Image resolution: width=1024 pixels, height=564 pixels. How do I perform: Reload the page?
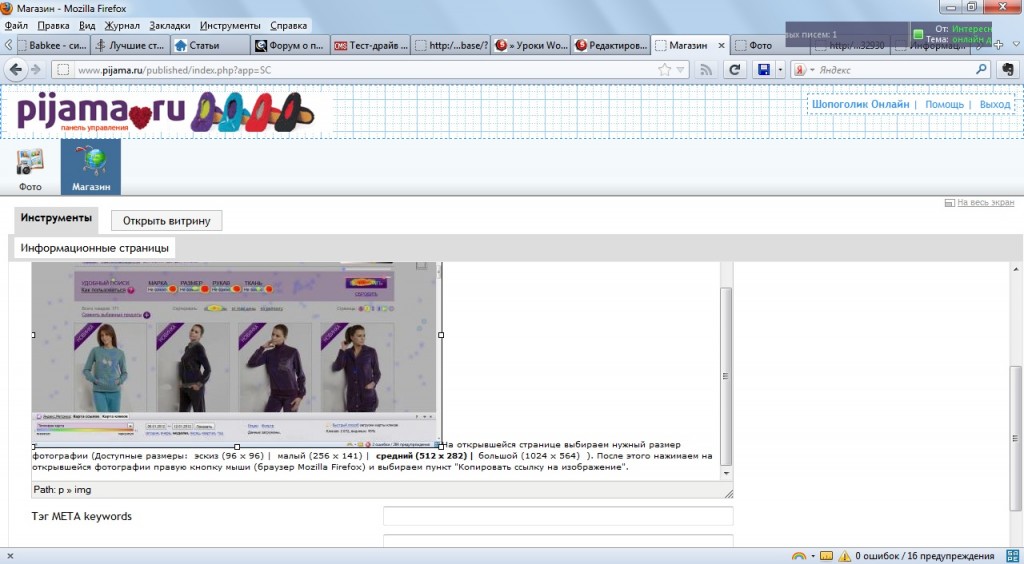pyautogui.click(x=735, y=70)
